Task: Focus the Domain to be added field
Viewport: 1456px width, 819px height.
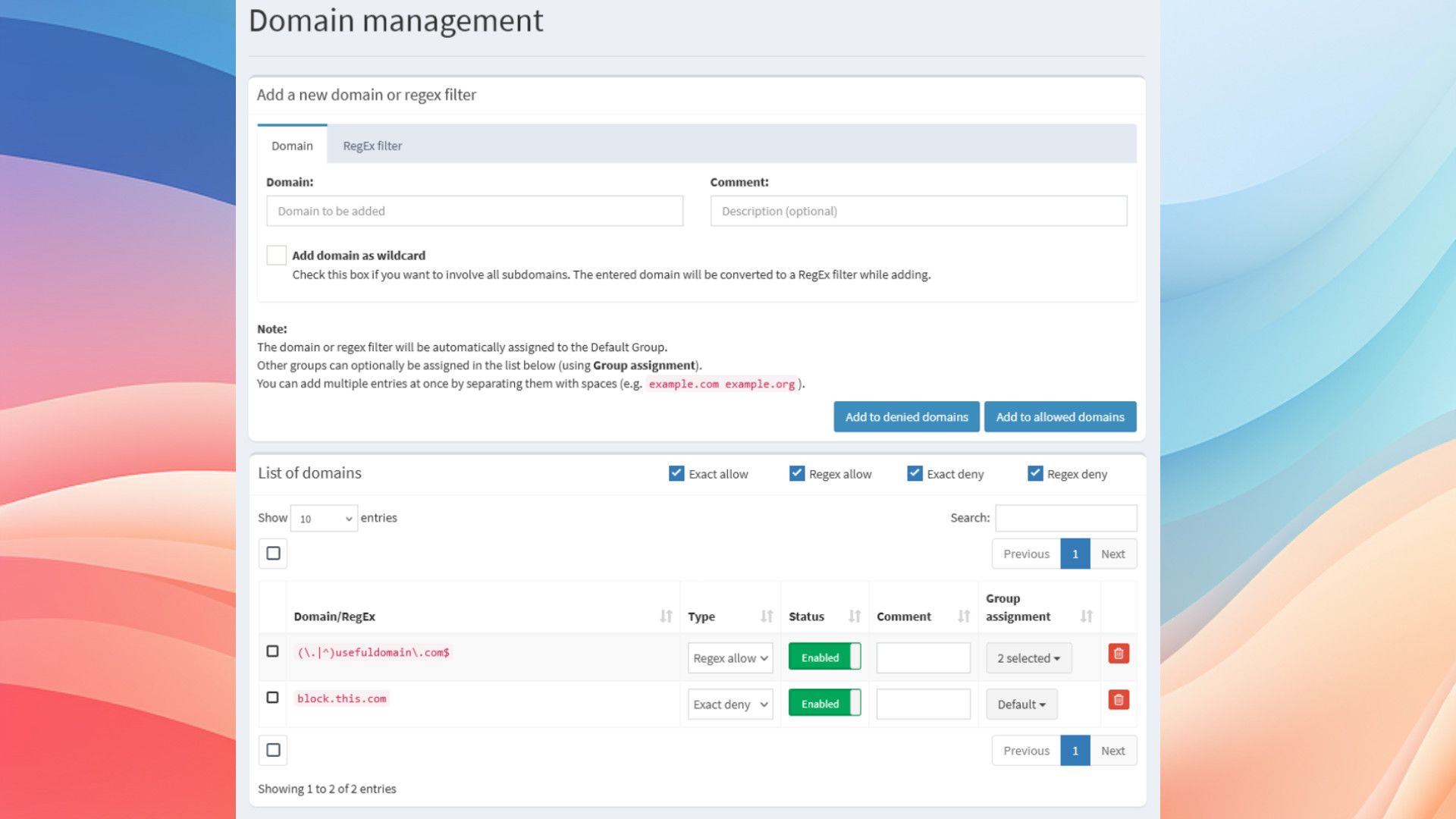Action: [x=475, y=211]
